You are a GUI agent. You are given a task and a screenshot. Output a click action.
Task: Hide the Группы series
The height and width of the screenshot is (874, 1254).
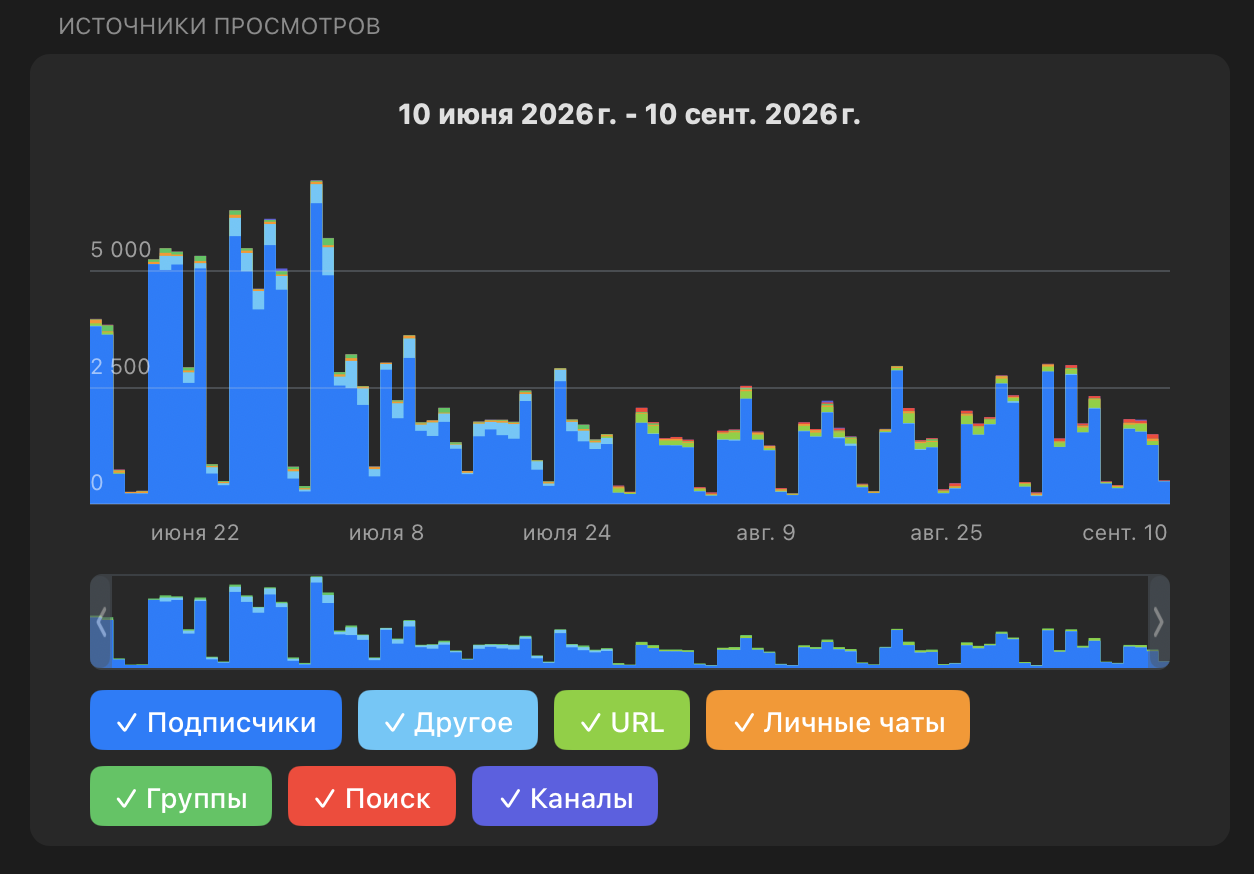[181, 796]
